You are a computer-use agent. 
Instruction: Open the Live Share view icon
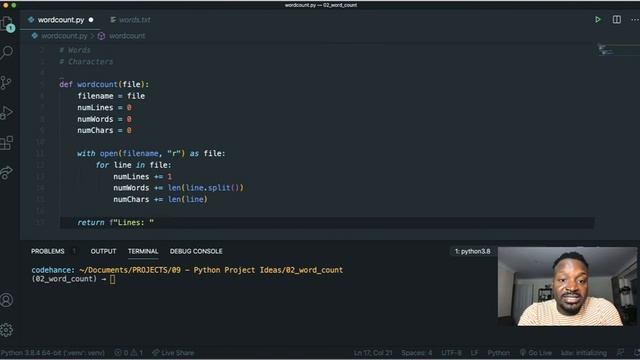(7, 172)
